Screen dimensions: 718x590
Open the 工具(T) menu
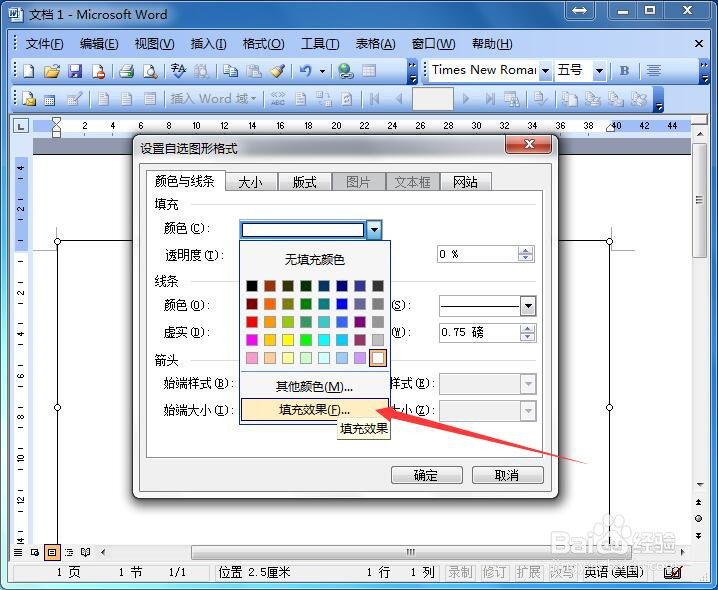(320, 44)
